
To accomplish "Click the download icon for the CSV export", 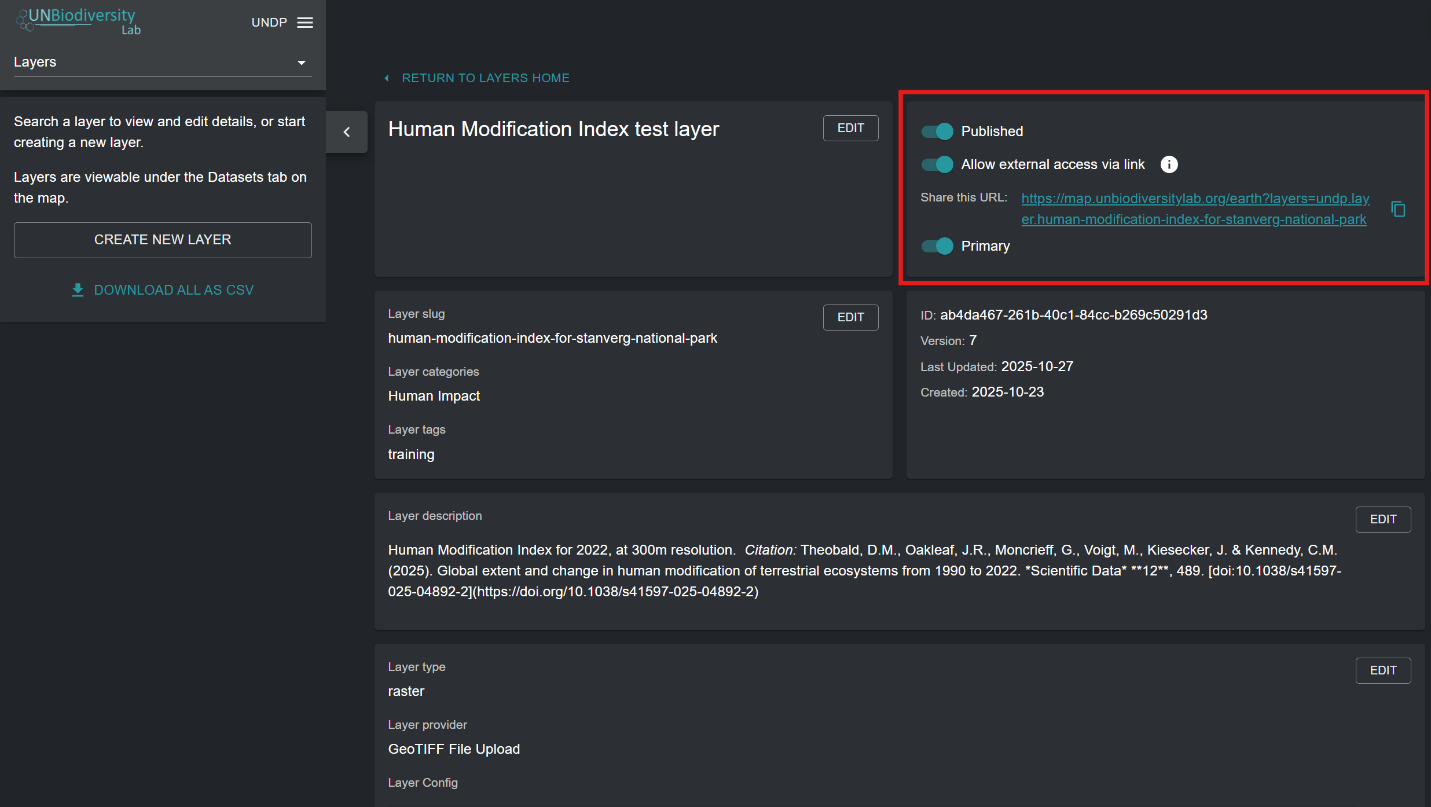I will click(78, 290).
